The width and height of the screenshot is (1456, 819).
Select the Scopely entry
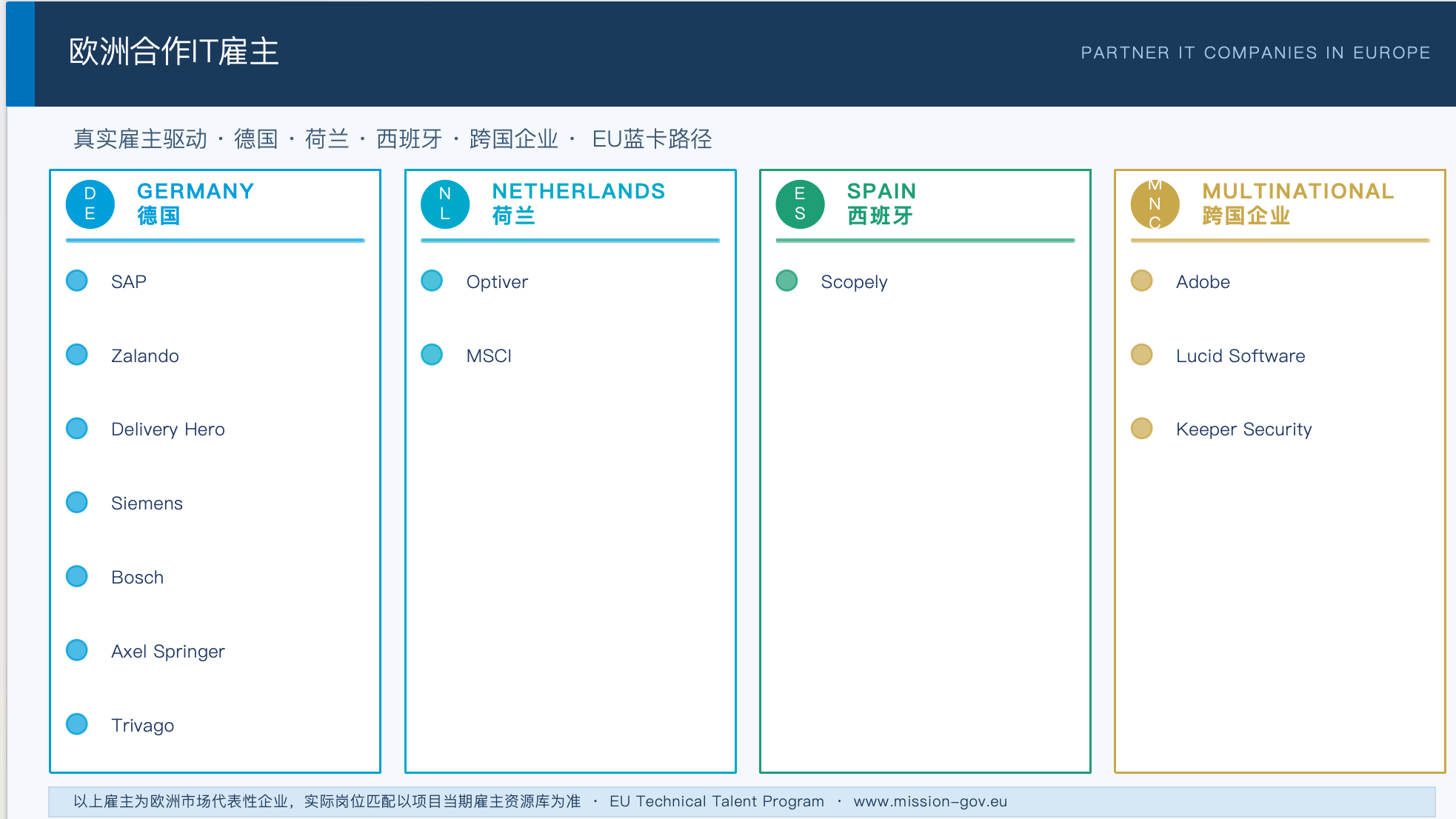click(854, 282)
